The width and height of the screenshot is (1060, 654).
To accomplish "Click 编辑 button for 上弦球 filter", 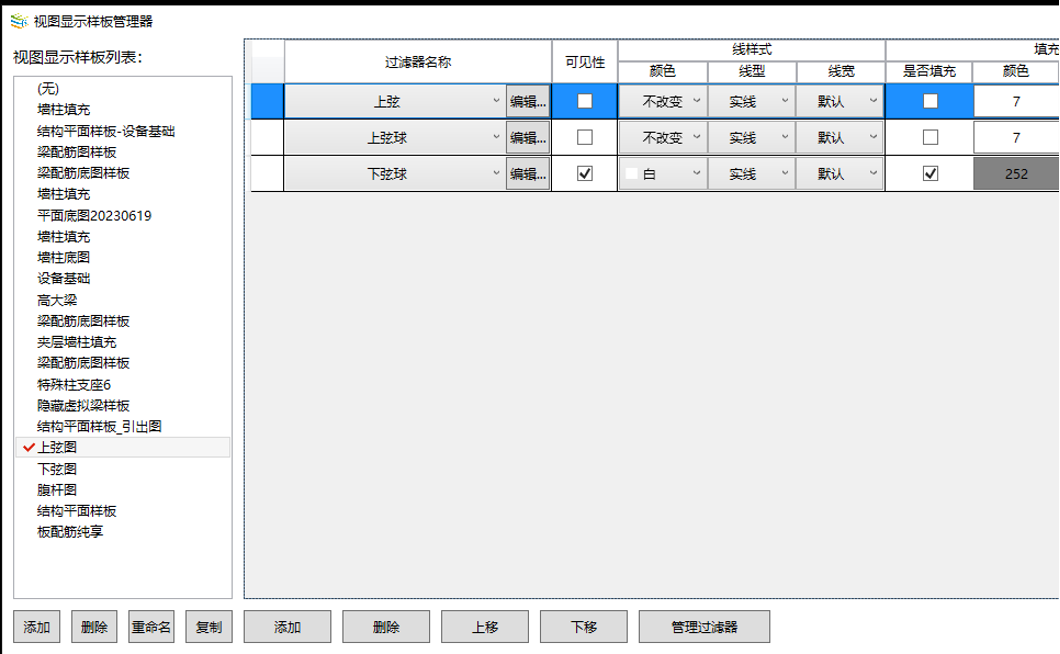I will [x=528, y=137].
